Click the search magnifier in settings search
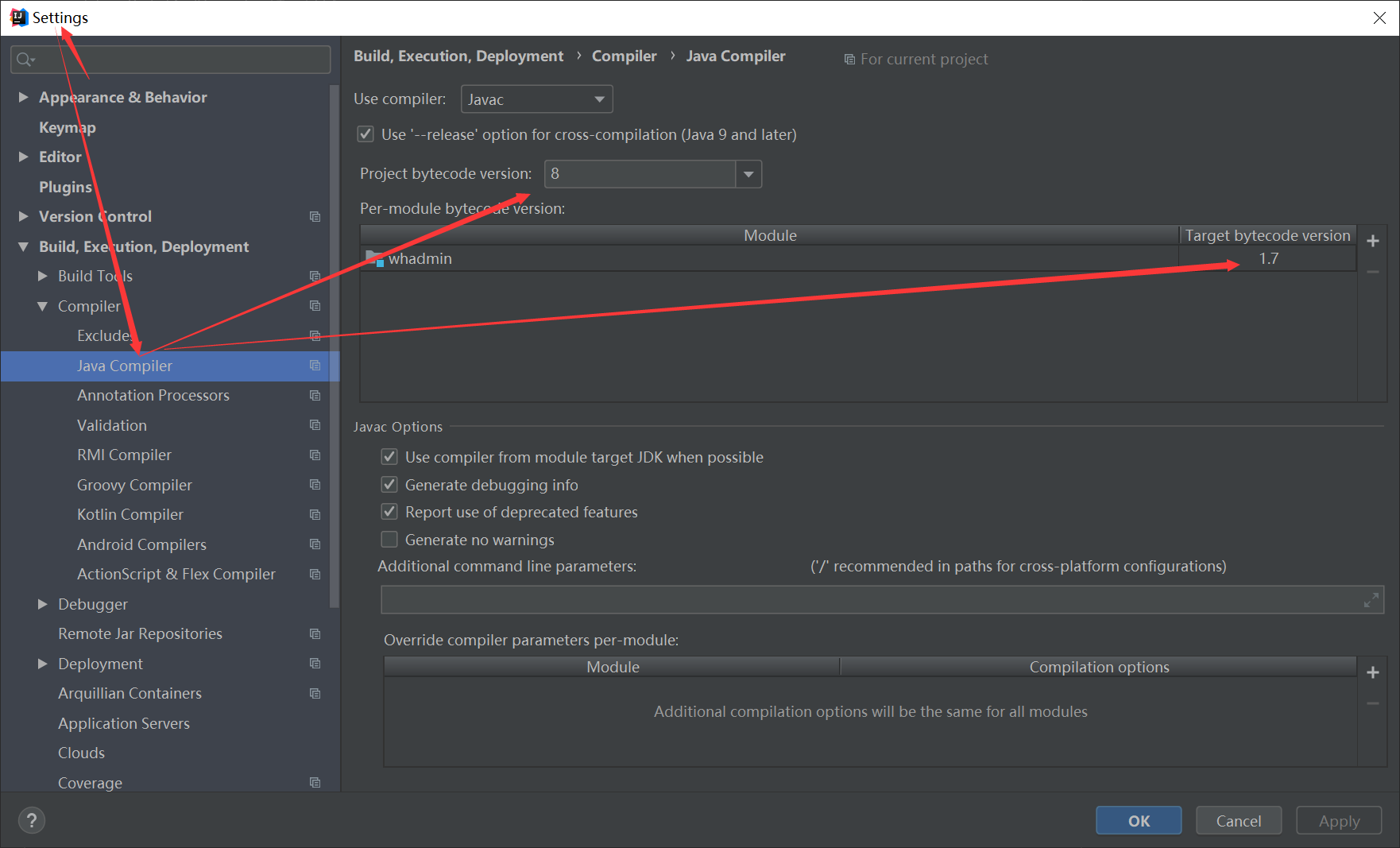1400x848 pixels. click(x=24, y=59)
